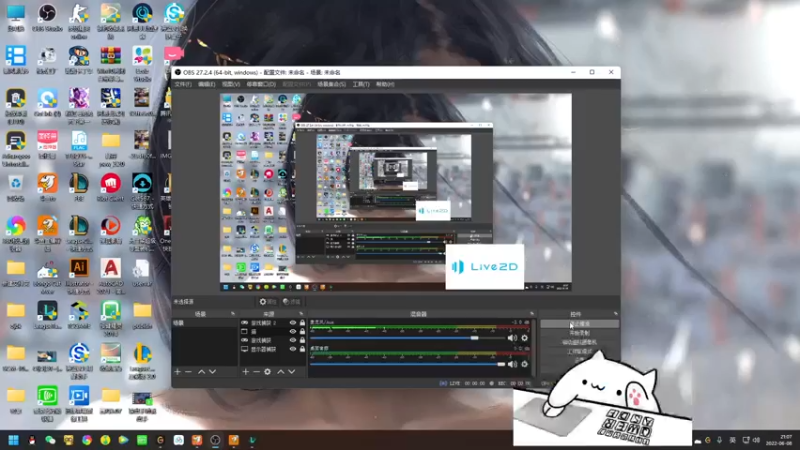800x450 pixels.
Task: Add a new scene with the plus icon
Action: coord(178,371)
